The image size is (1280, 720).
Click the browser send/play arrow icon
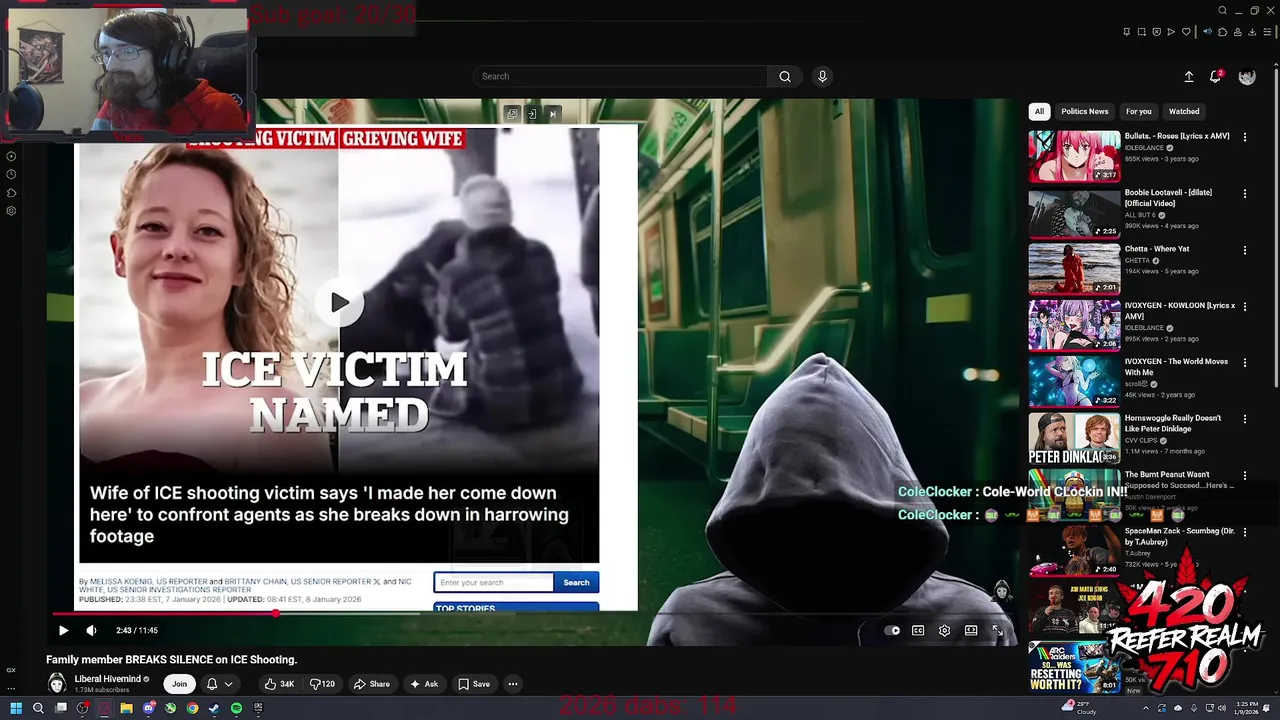[1171, 32]
